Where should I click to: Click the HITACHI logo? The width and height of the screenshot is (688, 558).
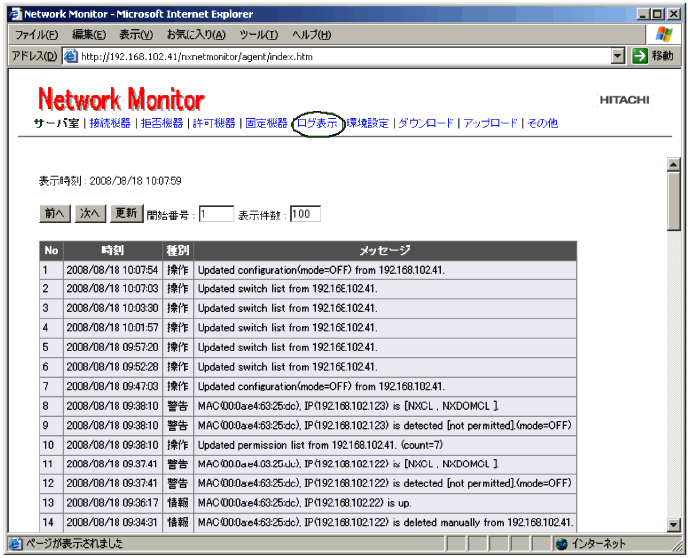point(624,100)
